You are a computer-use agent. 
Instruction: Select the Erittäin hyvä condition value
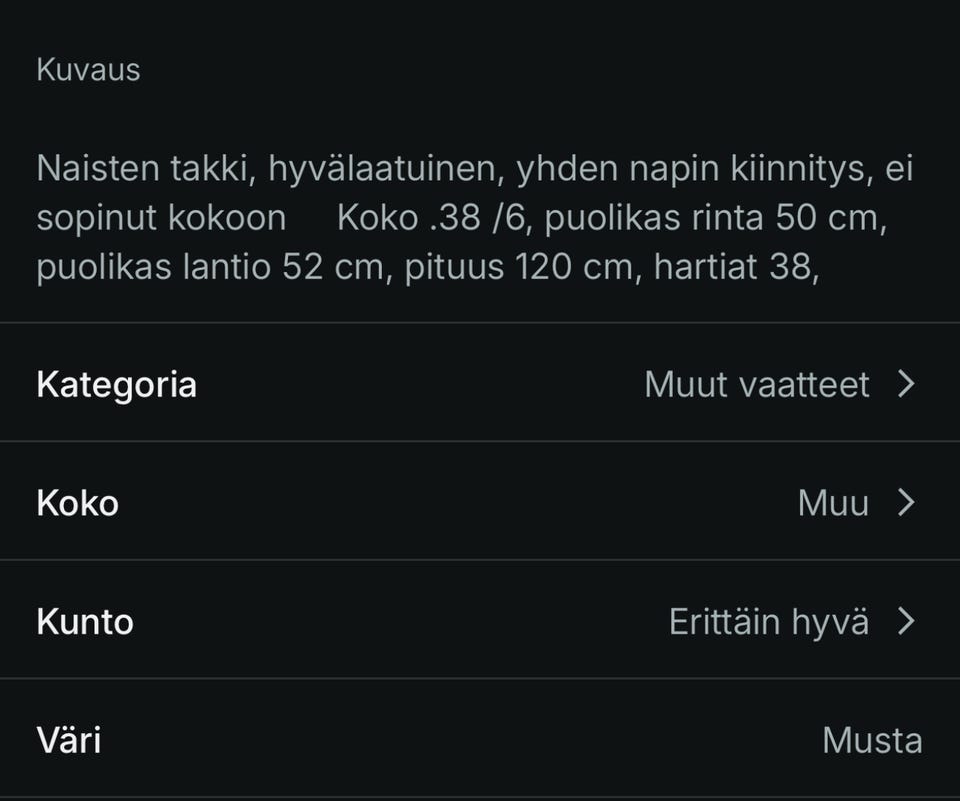coord(770,621)
